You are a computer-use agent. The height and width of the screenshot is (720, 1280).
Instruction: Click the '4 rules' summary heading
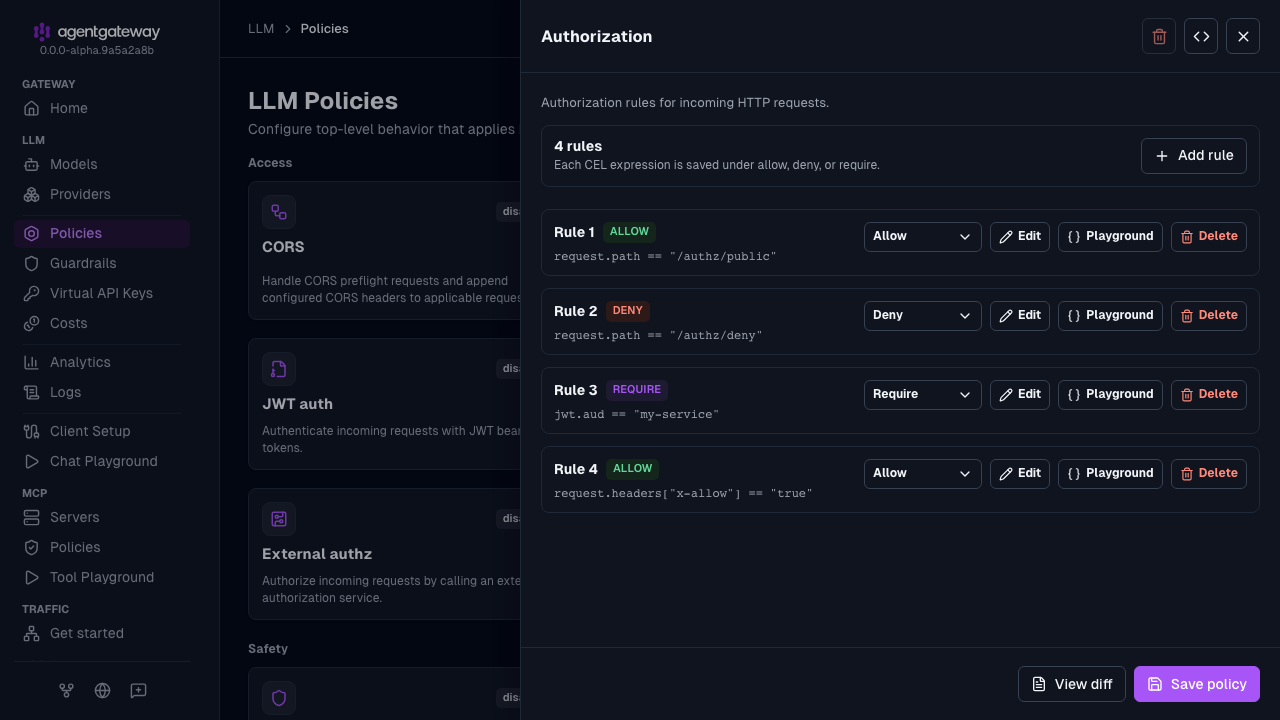click(578, 146)
